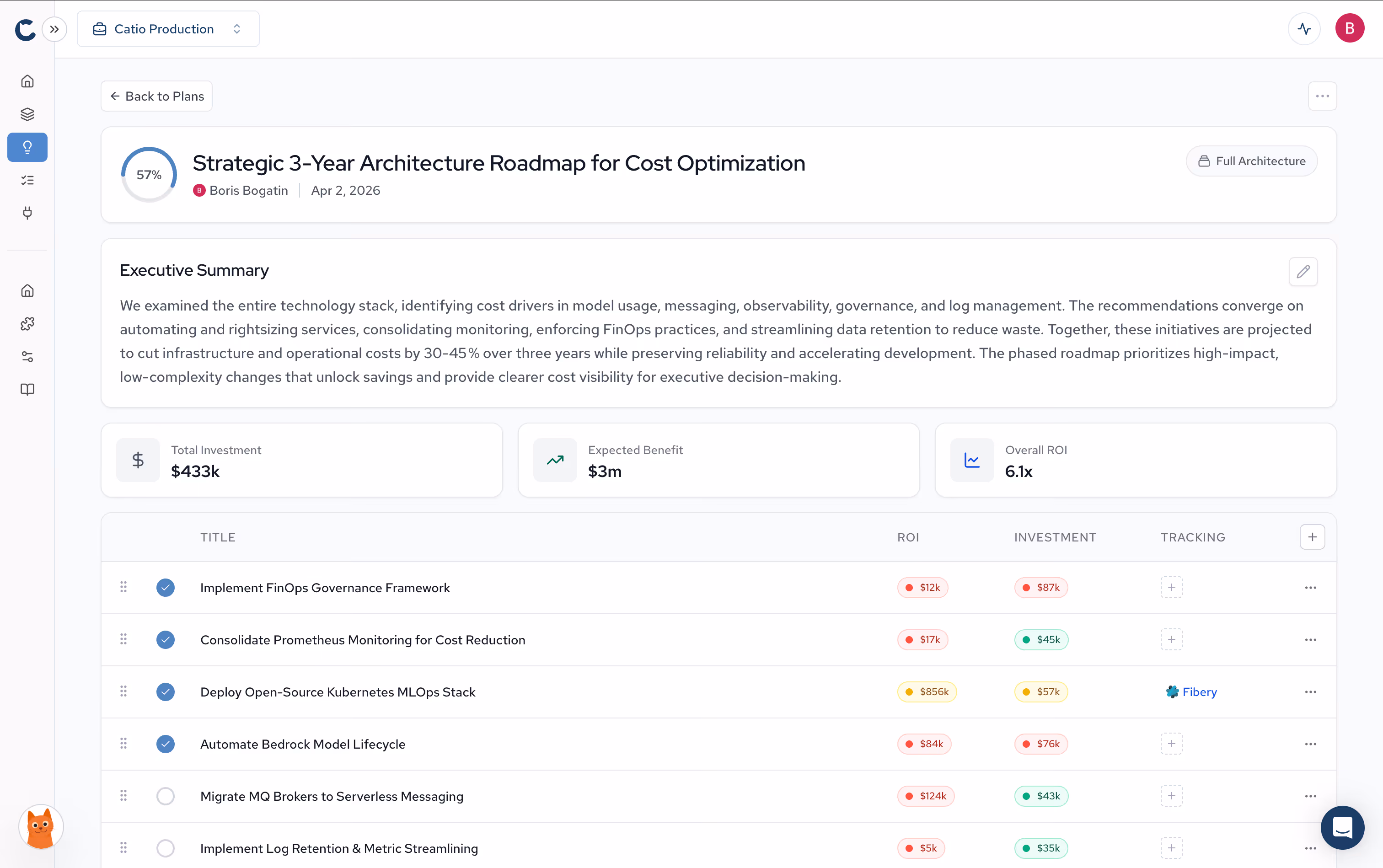The image size is (1383, 868).
Task: Open the chat support bubble
Action: pos(1342,827)
